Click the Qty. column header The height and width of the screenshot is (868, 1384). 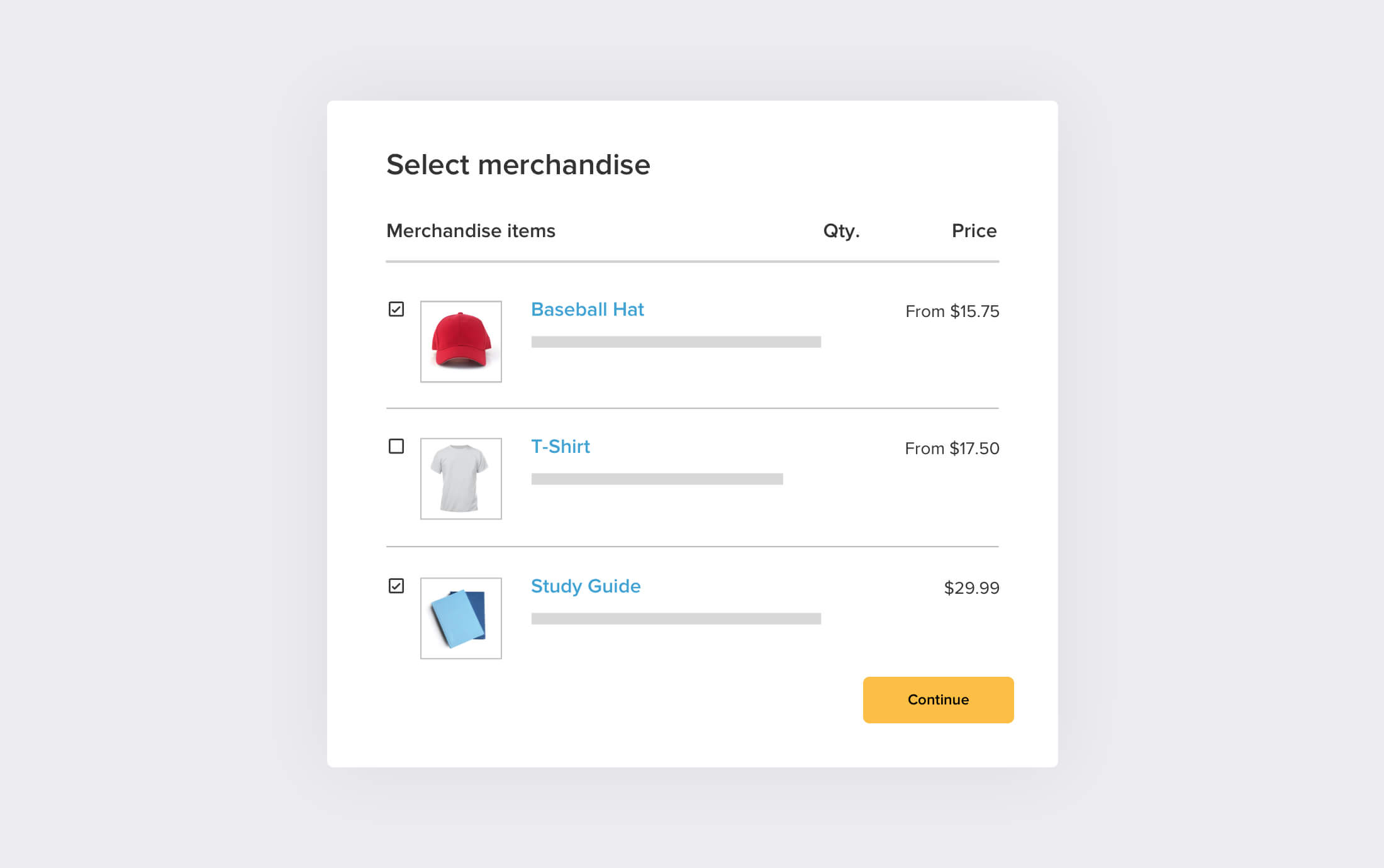(841, 231)
